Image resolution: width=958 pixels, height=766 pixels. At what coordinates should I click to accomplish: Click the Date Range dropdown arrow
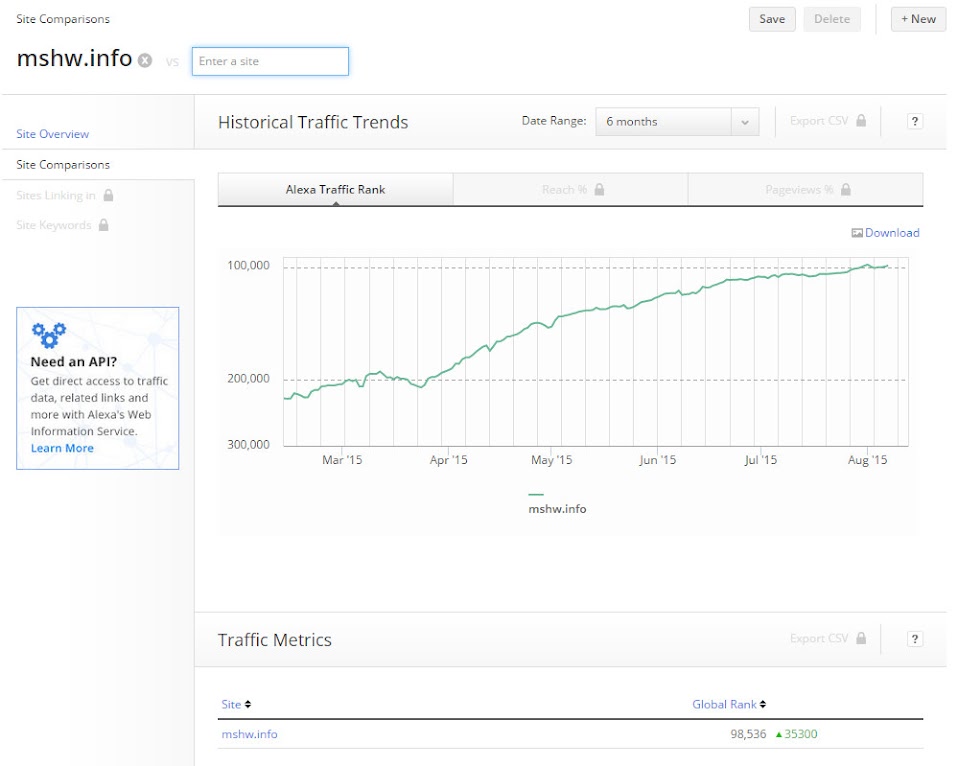(x=745, y=122)
